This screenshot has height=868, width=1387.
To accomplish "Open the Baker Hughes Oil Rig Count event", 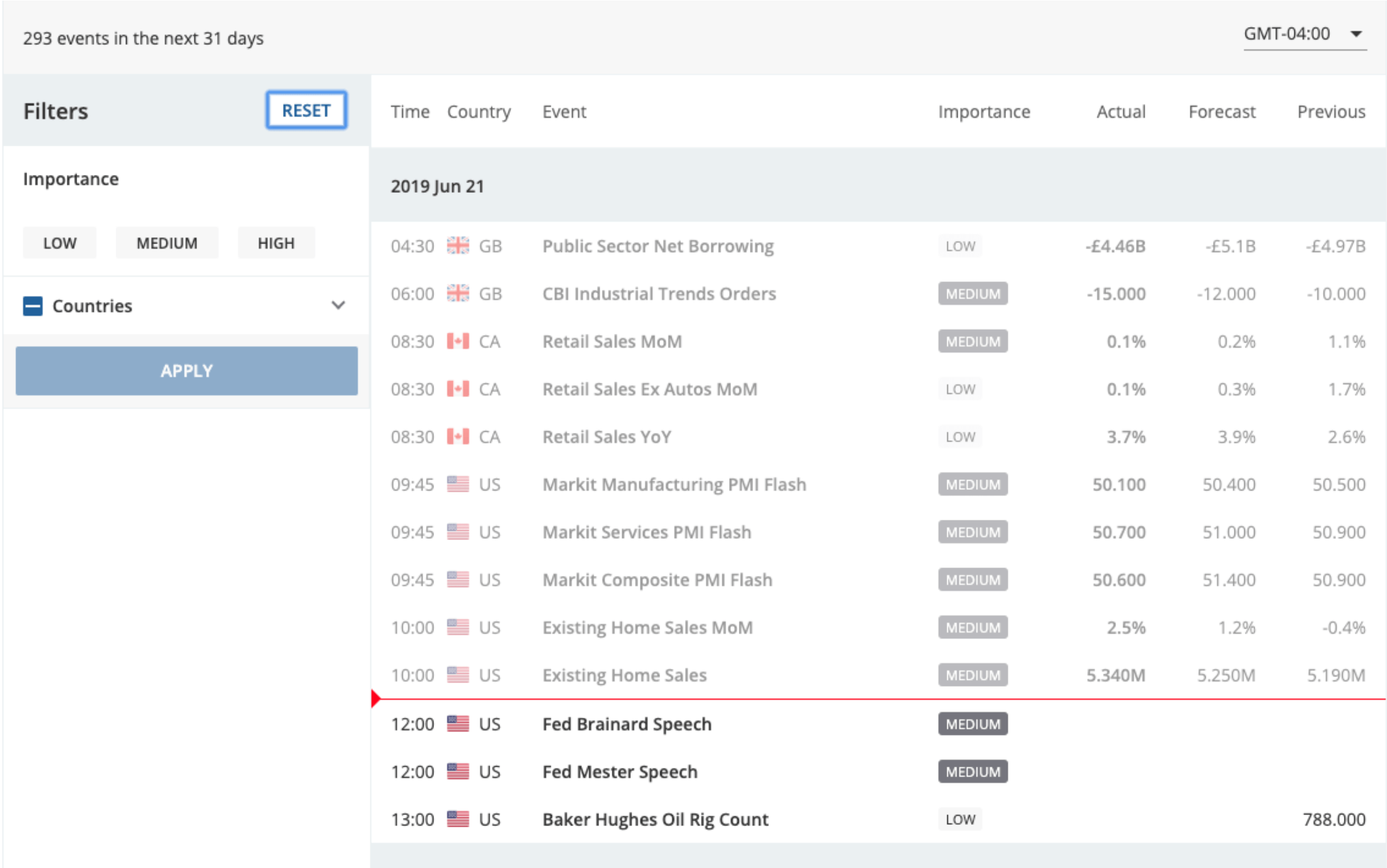I will (x=656, y=819).
